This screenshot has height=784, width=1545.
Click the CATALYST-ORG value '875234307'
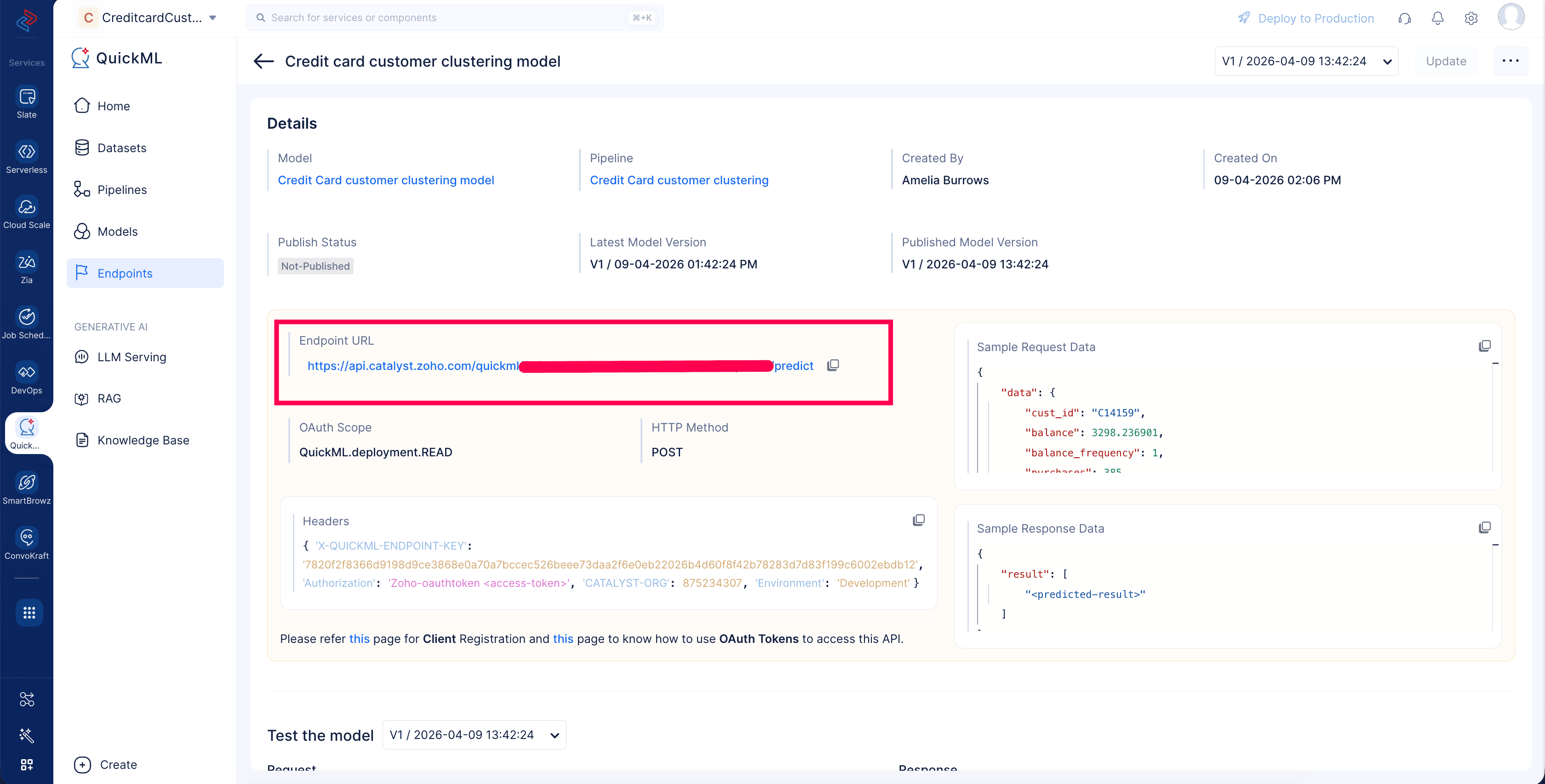(712, 583)
